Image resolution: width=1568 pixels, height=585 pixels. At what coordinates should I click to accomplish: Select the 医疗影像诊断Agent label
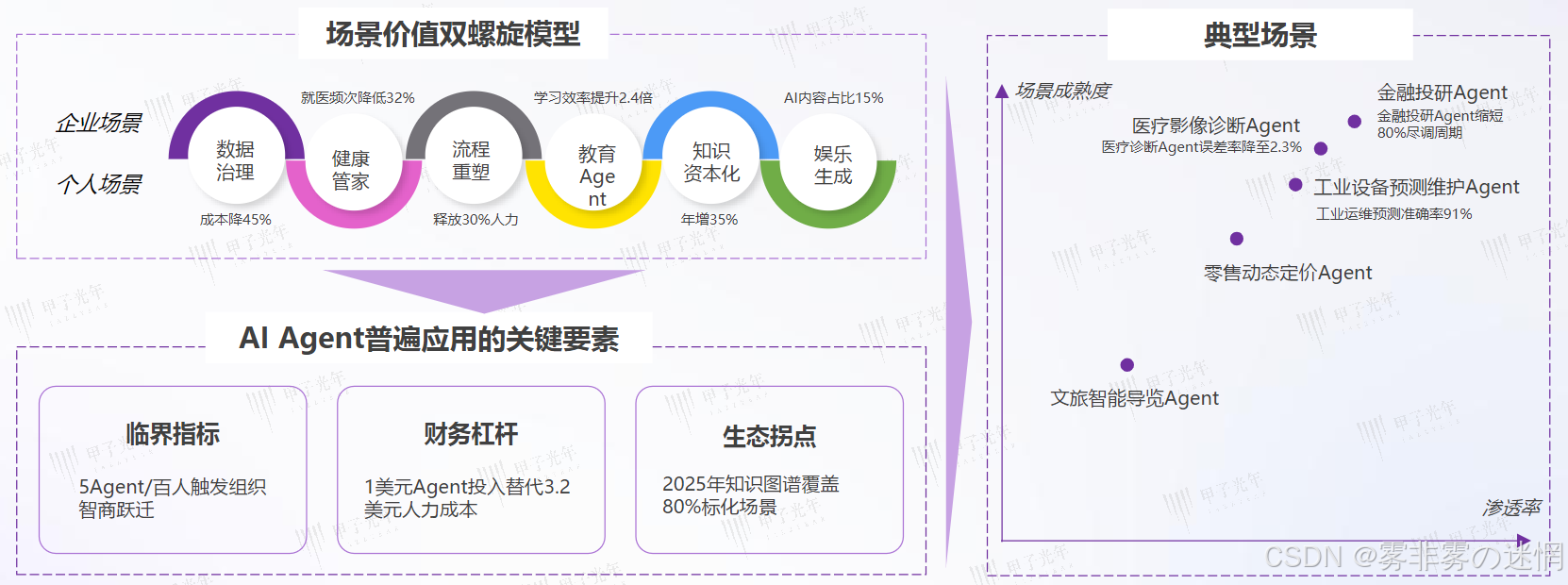(x=1216, y=125)
